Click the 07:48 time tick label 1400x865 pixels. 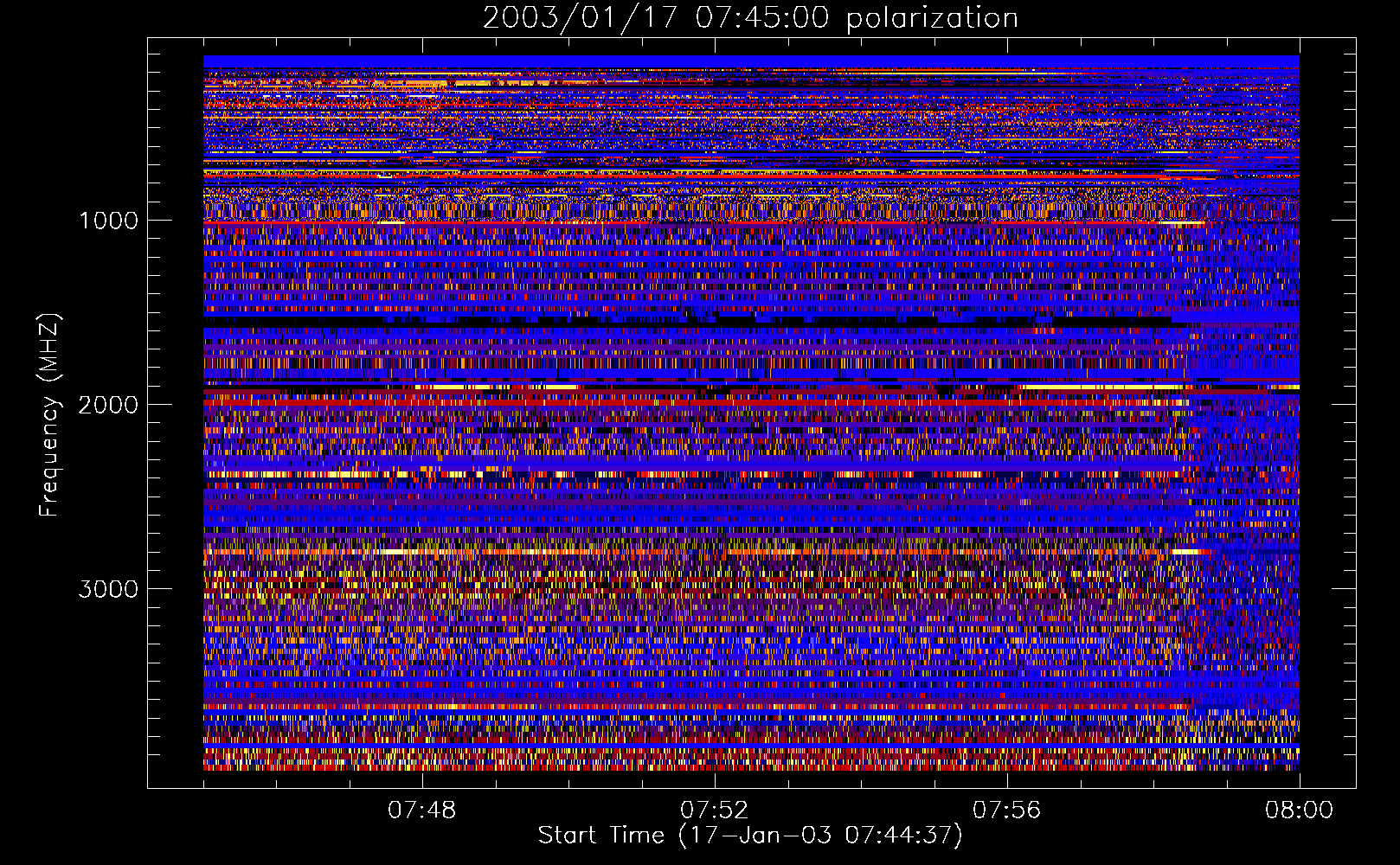[422, 811]
